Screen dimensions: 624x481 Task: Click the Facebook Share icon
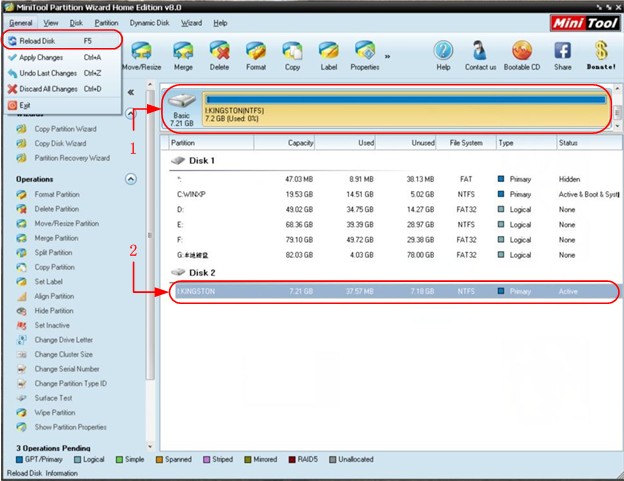pyautogui.click(x=563, y=51)
